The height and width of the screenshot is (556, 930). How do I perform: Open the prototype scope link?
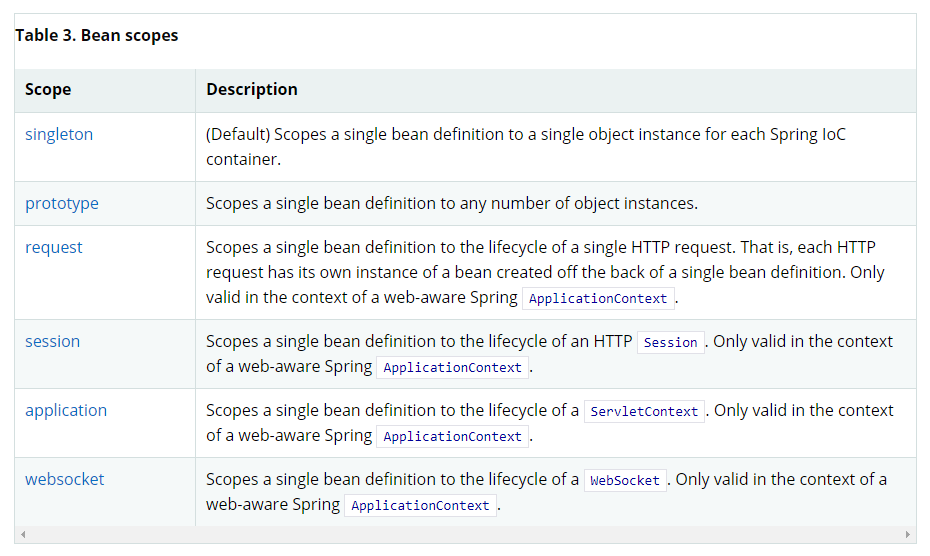[x=62, y=204]
